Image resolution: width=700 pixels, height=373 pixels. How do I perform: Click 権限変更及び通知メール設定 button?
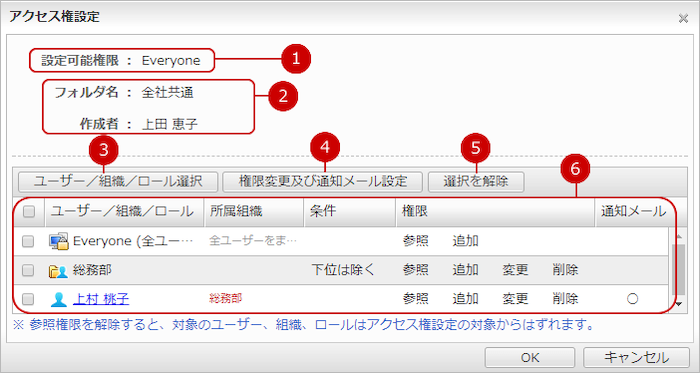pyautogui.click(x=323, y=182)
